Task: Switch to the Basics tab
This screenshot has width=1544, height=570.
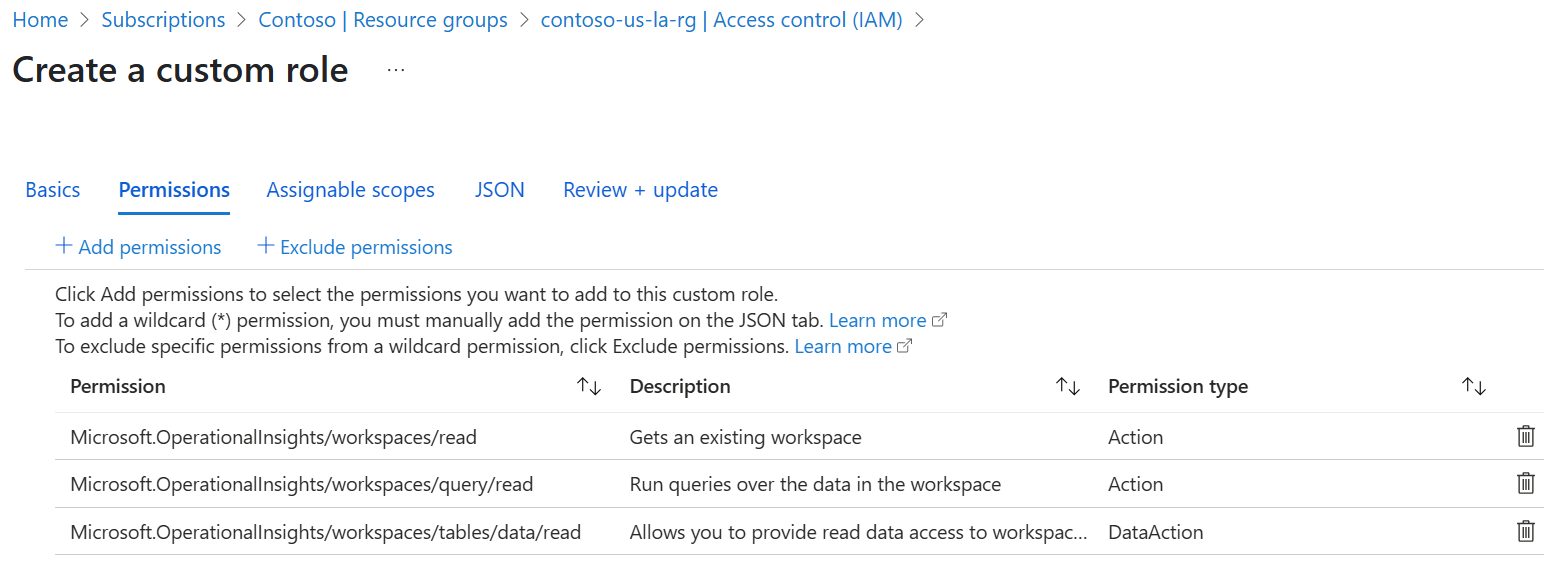Action: pos(53,190)
